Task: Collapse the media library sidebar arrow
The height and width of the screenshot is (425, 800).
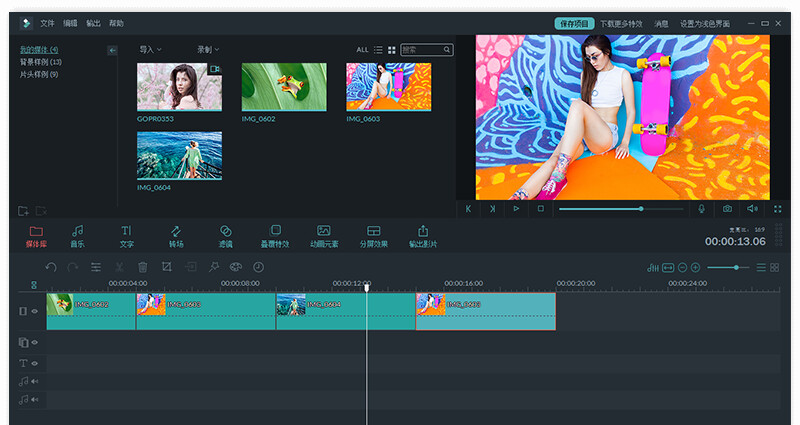Action: 112,49
